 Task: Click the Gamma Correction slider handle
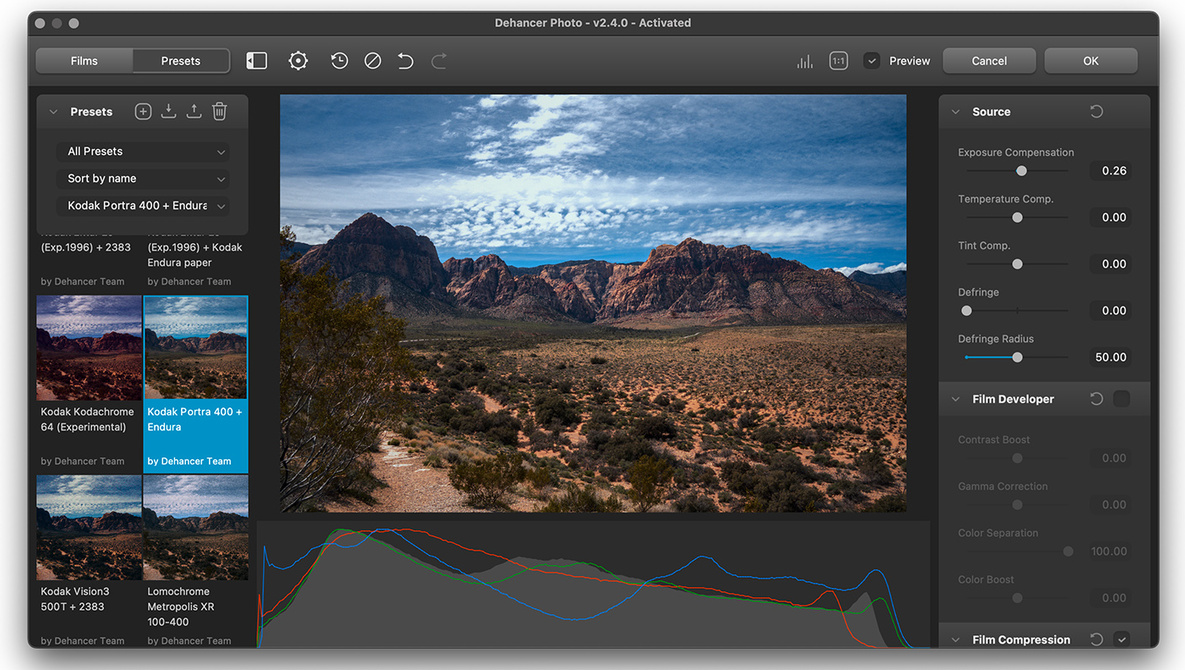coord(1017,505)
